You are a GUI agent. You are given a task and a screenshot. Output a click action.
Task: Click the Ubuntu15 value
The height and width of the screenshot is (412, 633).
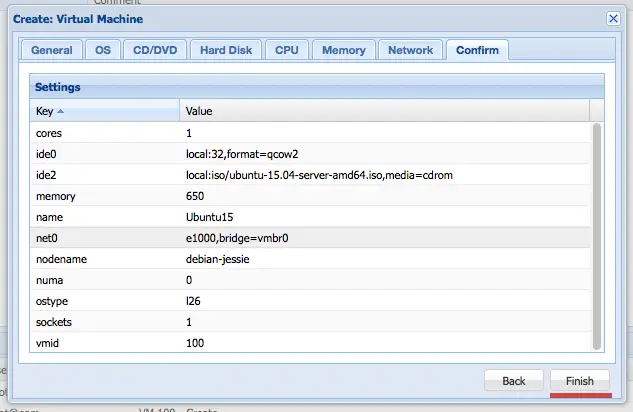[x=210, y=217]
